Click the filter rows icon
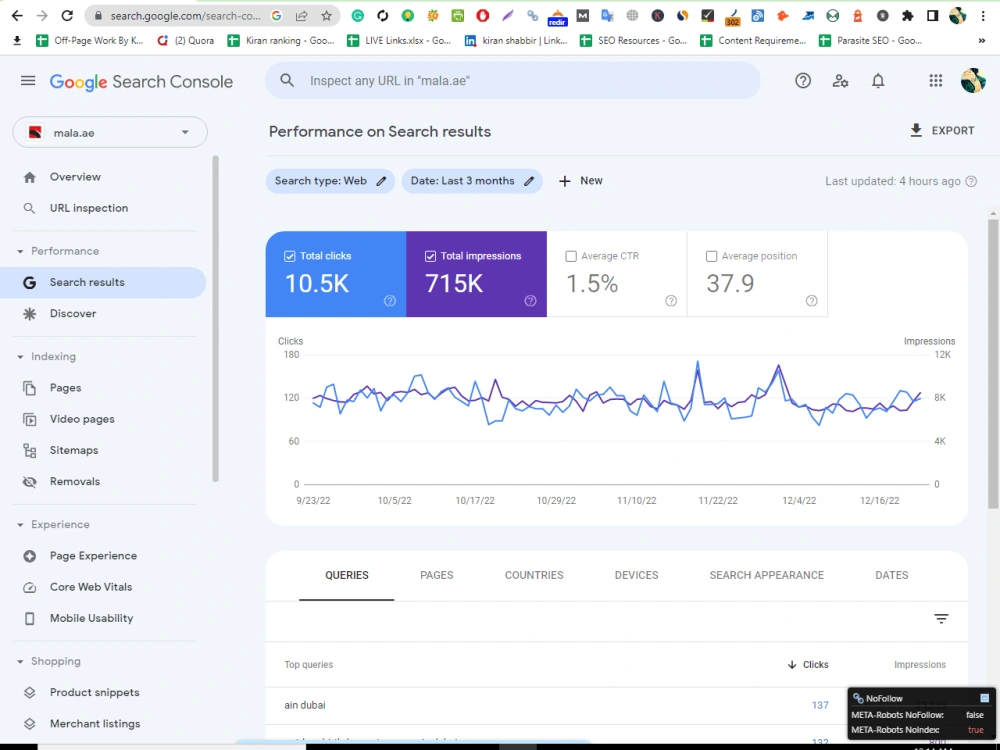Viewport: 1000px width, 750px height. 941,619
